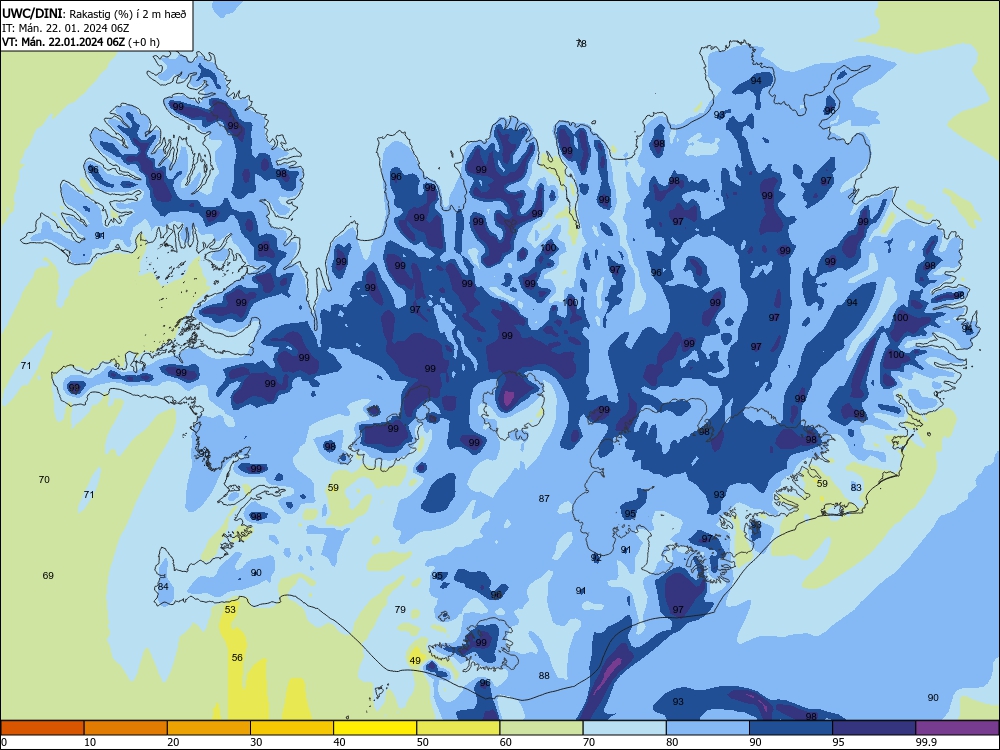Pick the pale yellow 50–60 legend swatch
Image resolution: width=1000 pixels, height=750 pixels.
[458, 728]
